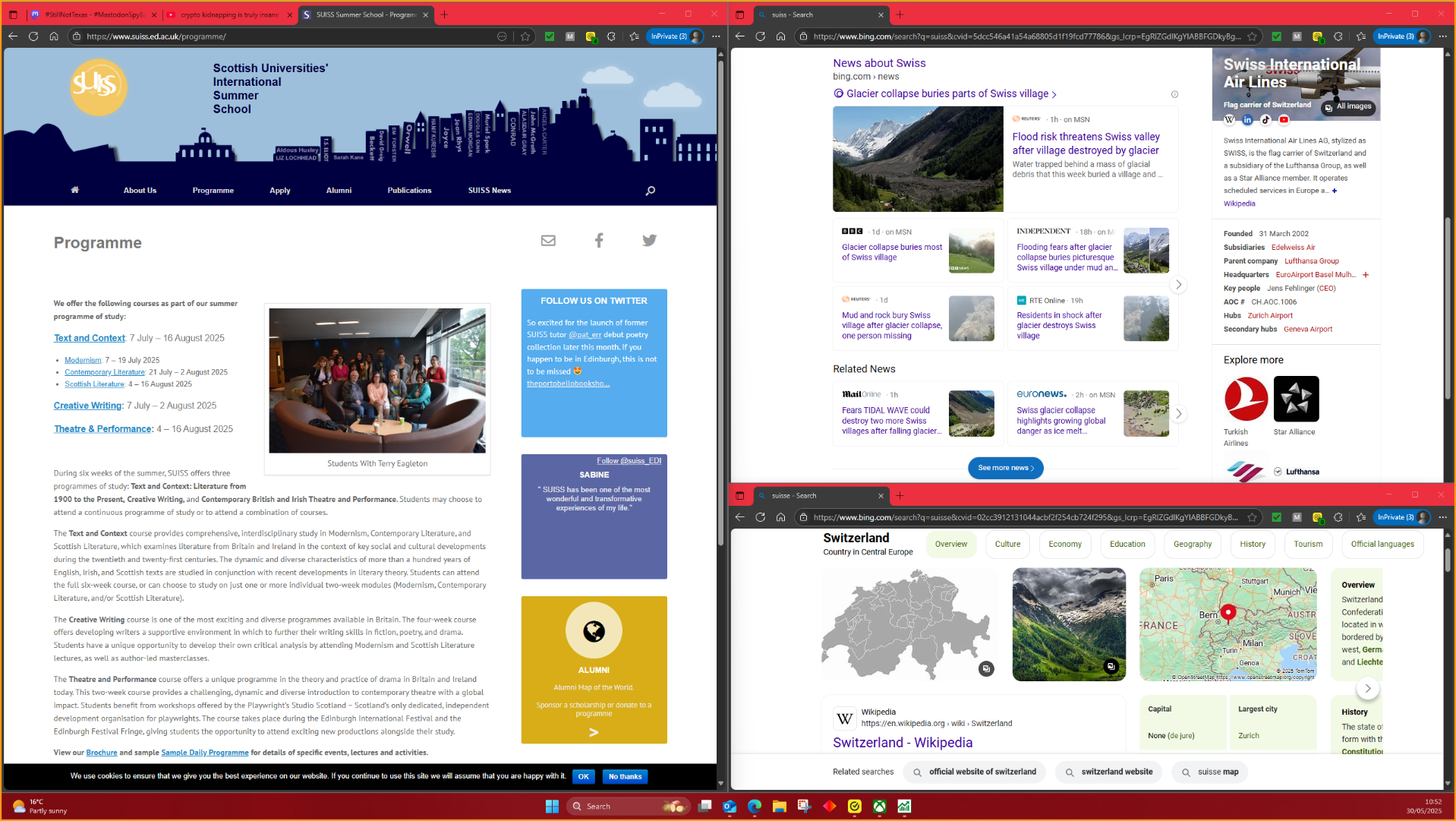The height and width of the screenshot is (821, 1456).
Task: Click the Windows taskbar search box
Action: click(x=629, y=806)
